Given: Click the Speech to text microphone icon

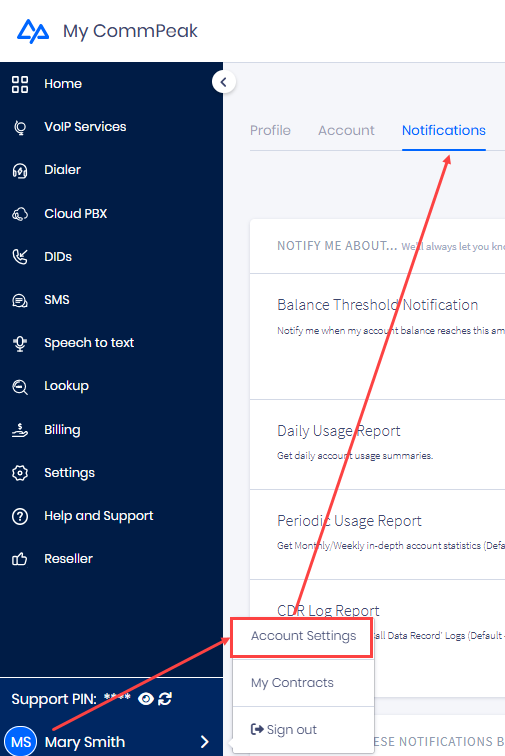Looking at the screenshot, I should [20, 343].
